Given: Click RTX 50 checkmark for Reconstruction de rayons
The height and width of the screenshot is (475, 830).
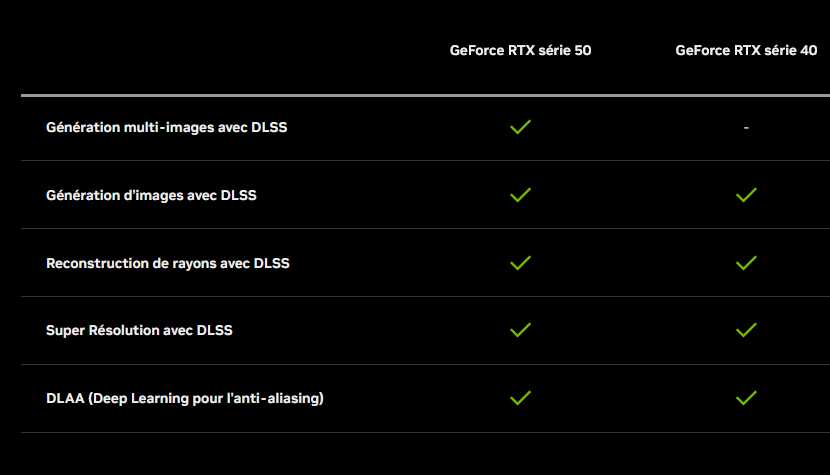Looking at the screenshot, I should coord(520,263).
